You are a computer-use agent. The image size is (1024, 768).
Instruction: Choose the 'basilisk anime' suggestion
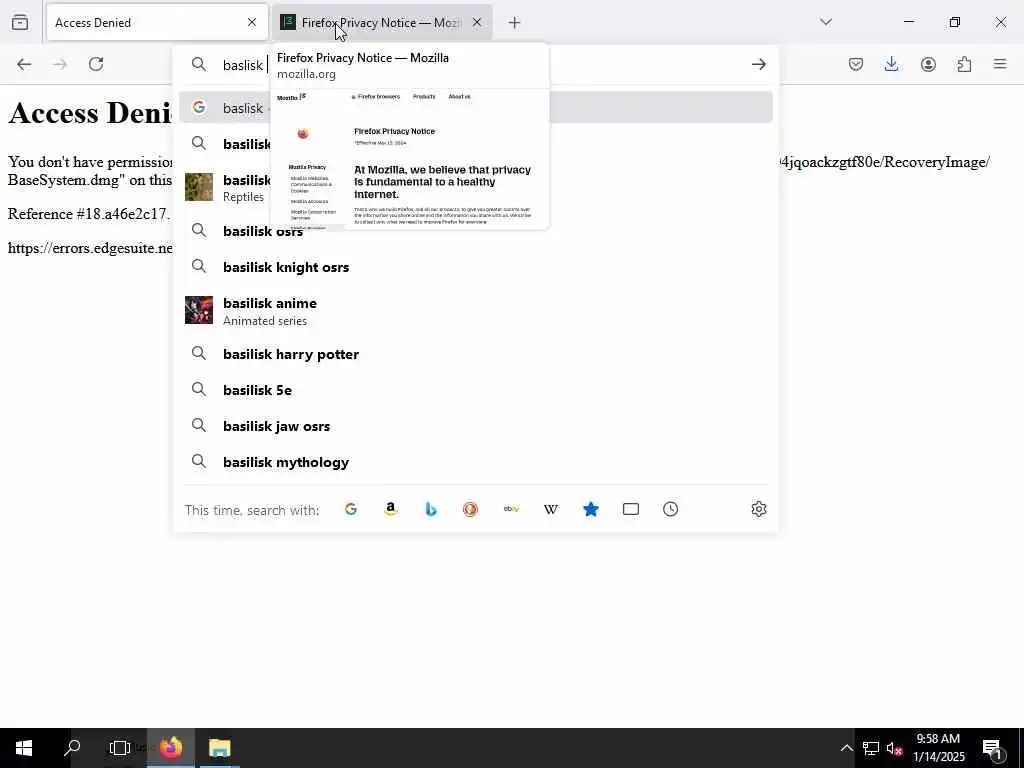coord(475,311)
